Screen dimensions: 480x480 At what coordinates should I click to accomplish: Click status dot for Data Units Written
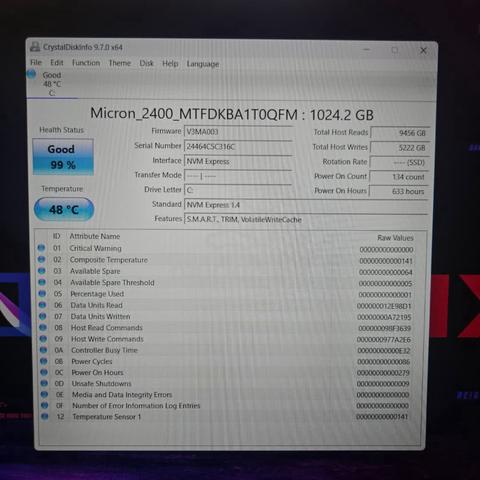[x=43, y=316]
